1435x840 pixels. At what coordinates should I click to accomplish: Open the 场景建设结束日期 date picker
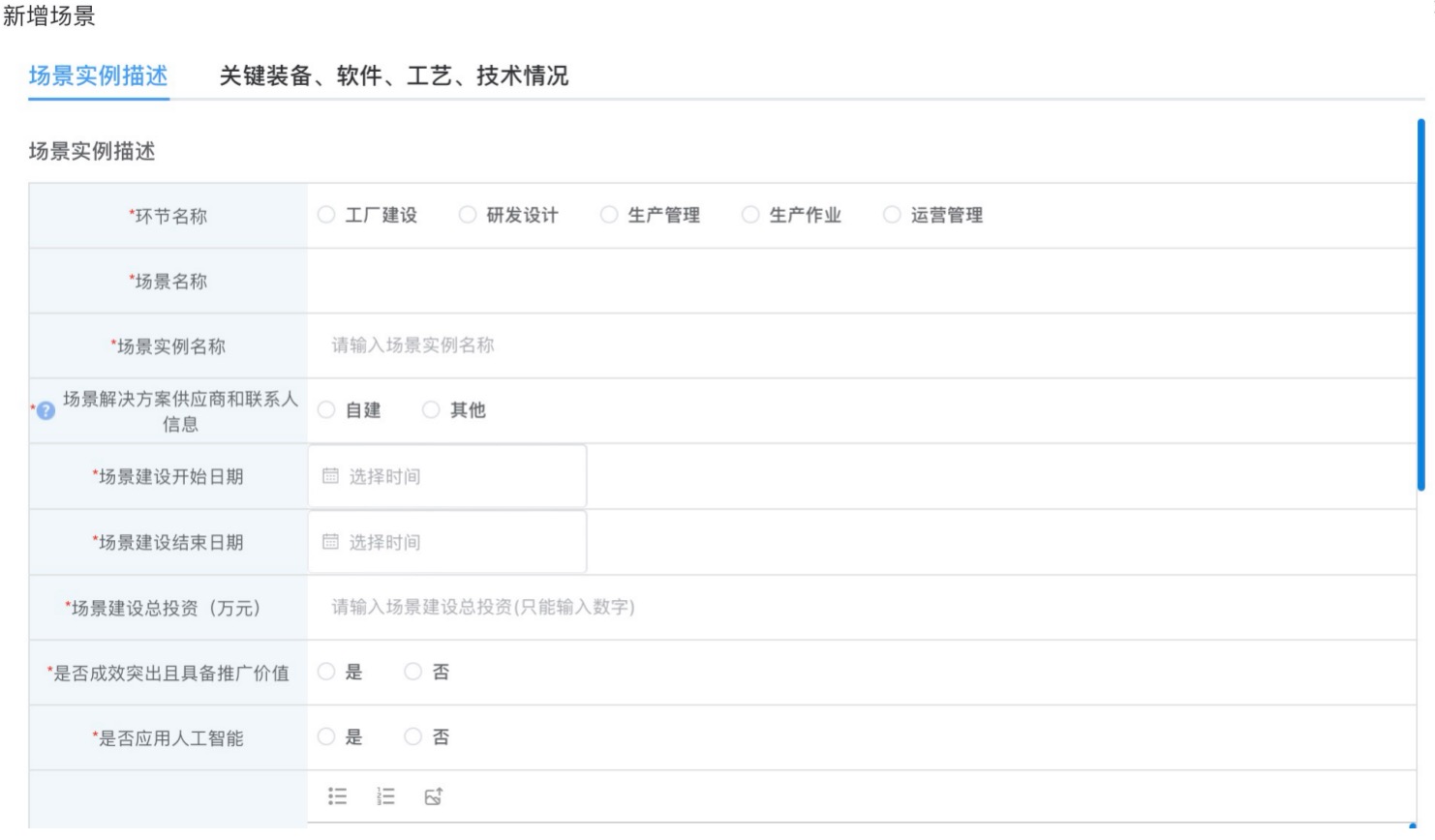pos(447,542)
